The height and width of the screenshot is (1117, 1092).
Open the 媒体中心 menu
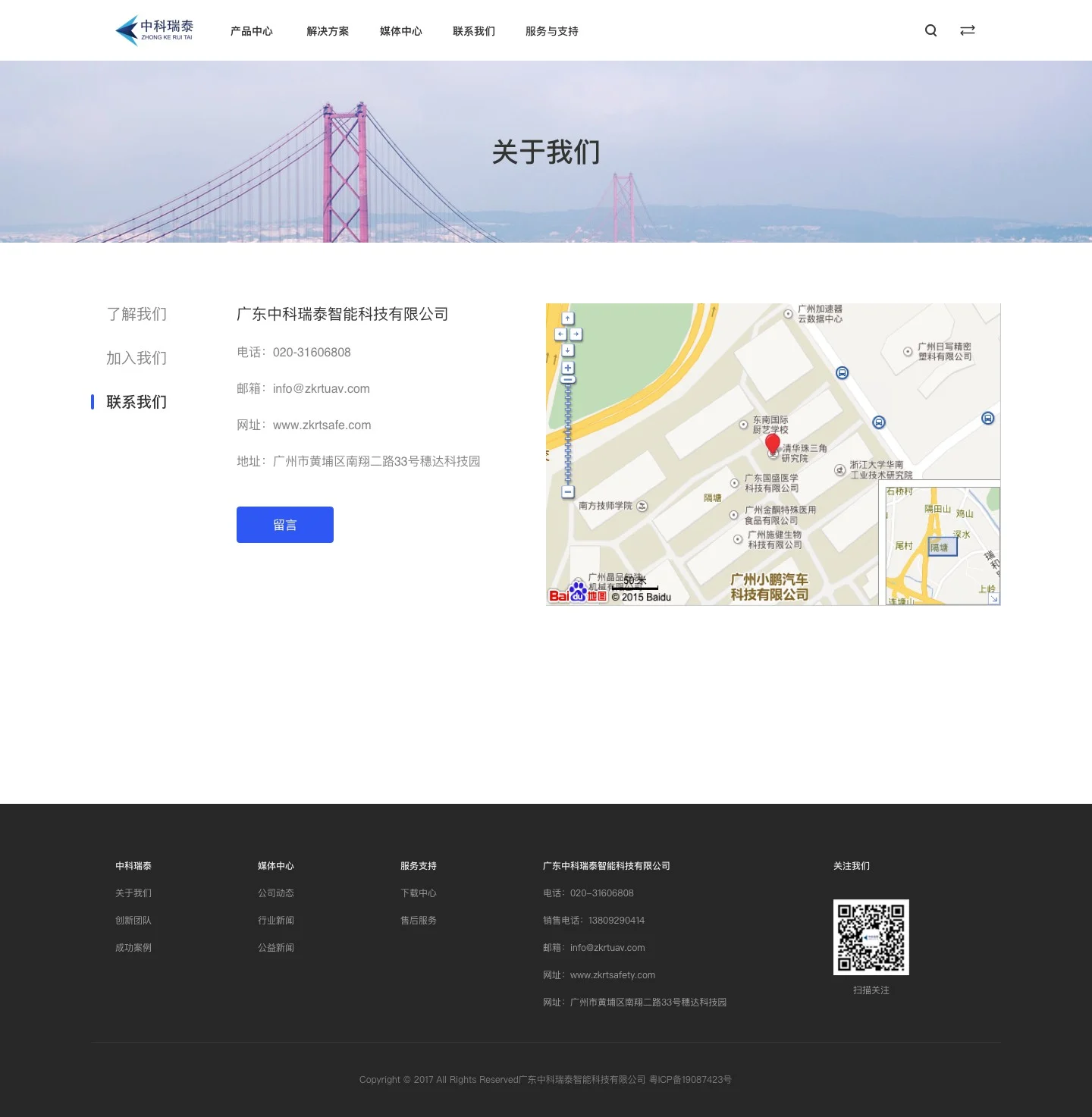pyautogui.click(x=401, y=31)
